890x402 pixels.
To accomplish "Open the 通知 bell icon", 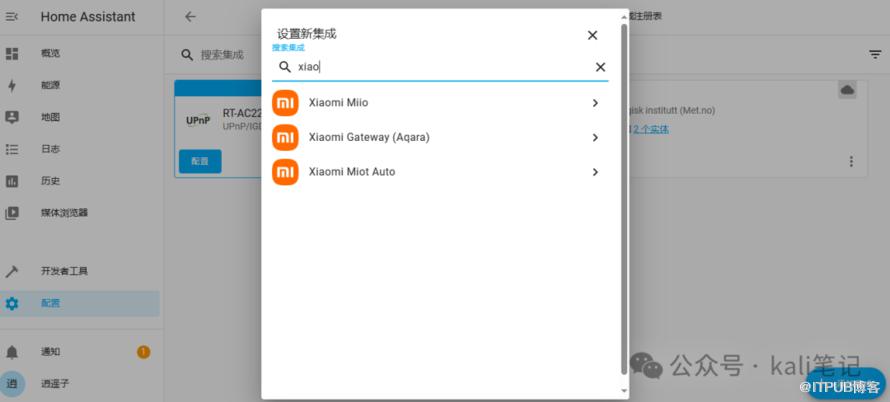I will (12, 352).
